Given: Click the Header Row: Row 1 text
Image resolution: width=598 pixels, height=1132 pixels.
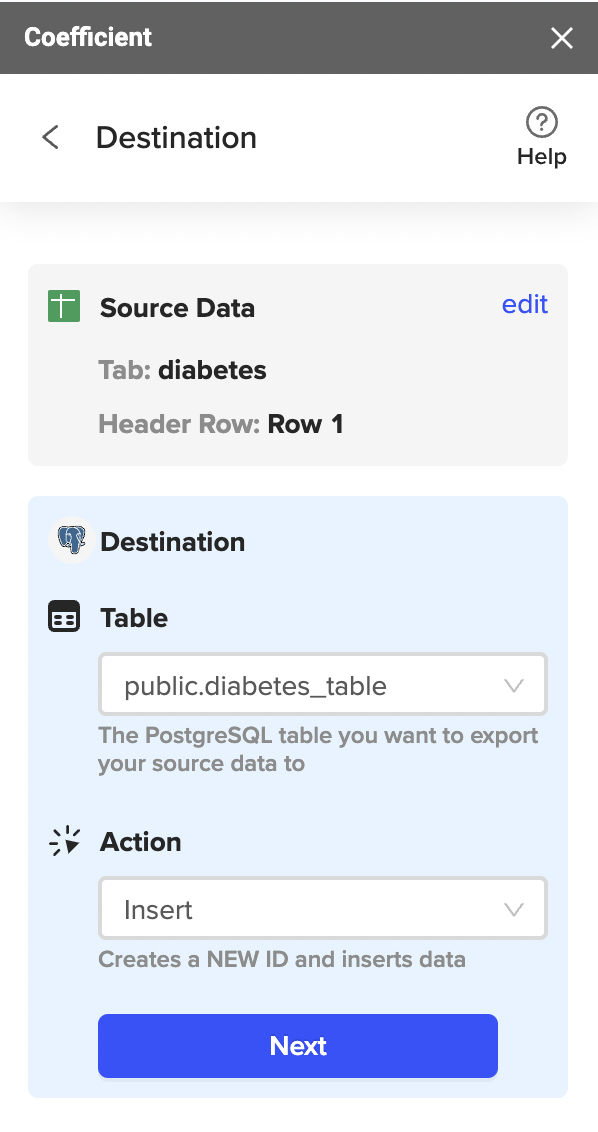Looking at the screenshot, I should (220, 424).
